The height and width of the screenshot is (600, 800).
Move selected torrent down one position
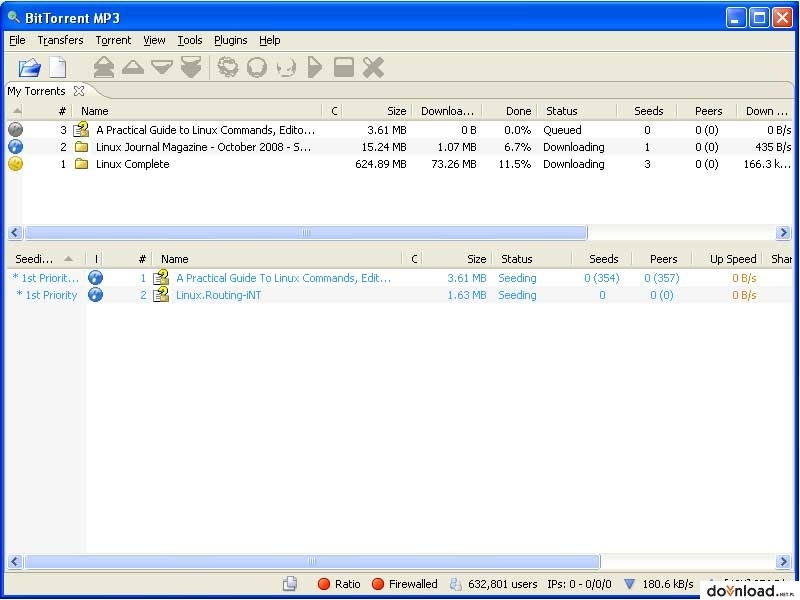(162, 67)
